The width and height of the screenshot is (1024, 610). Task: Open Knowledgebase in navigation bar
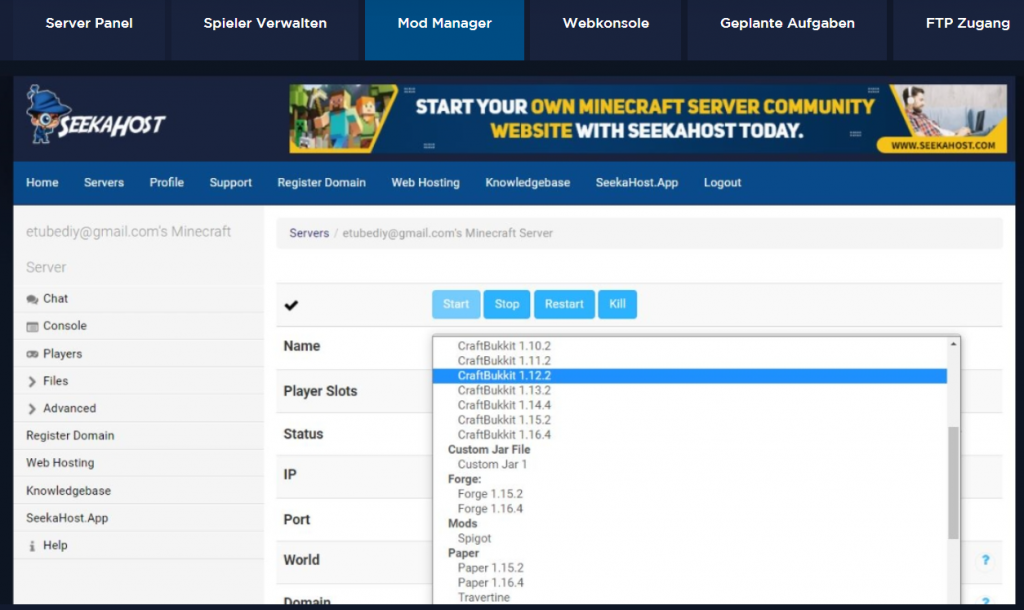(x=528, y=183)
